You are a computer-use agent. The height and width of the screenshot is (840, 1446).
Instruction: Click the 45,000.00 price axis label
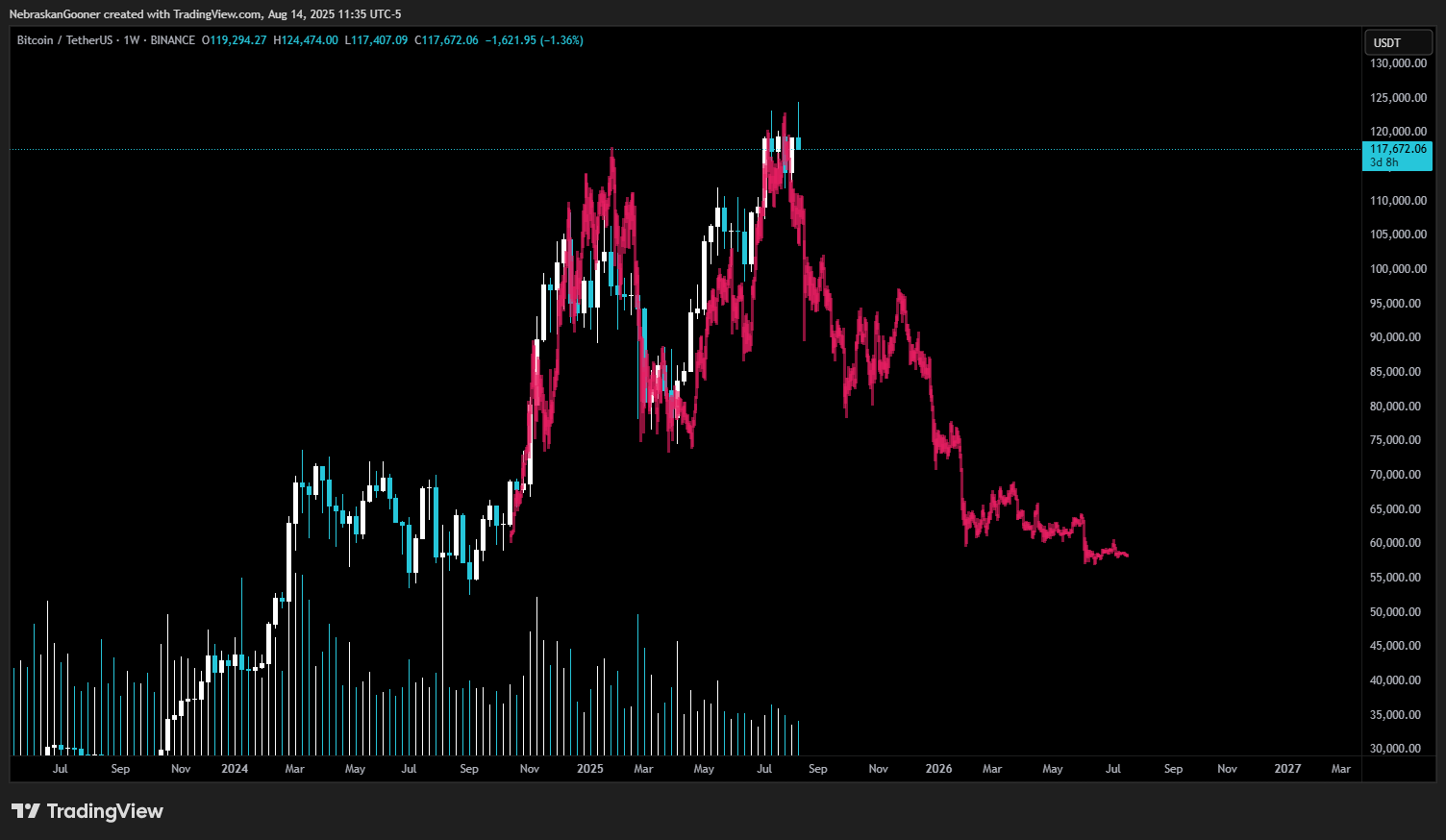[x=1395, y=646]
